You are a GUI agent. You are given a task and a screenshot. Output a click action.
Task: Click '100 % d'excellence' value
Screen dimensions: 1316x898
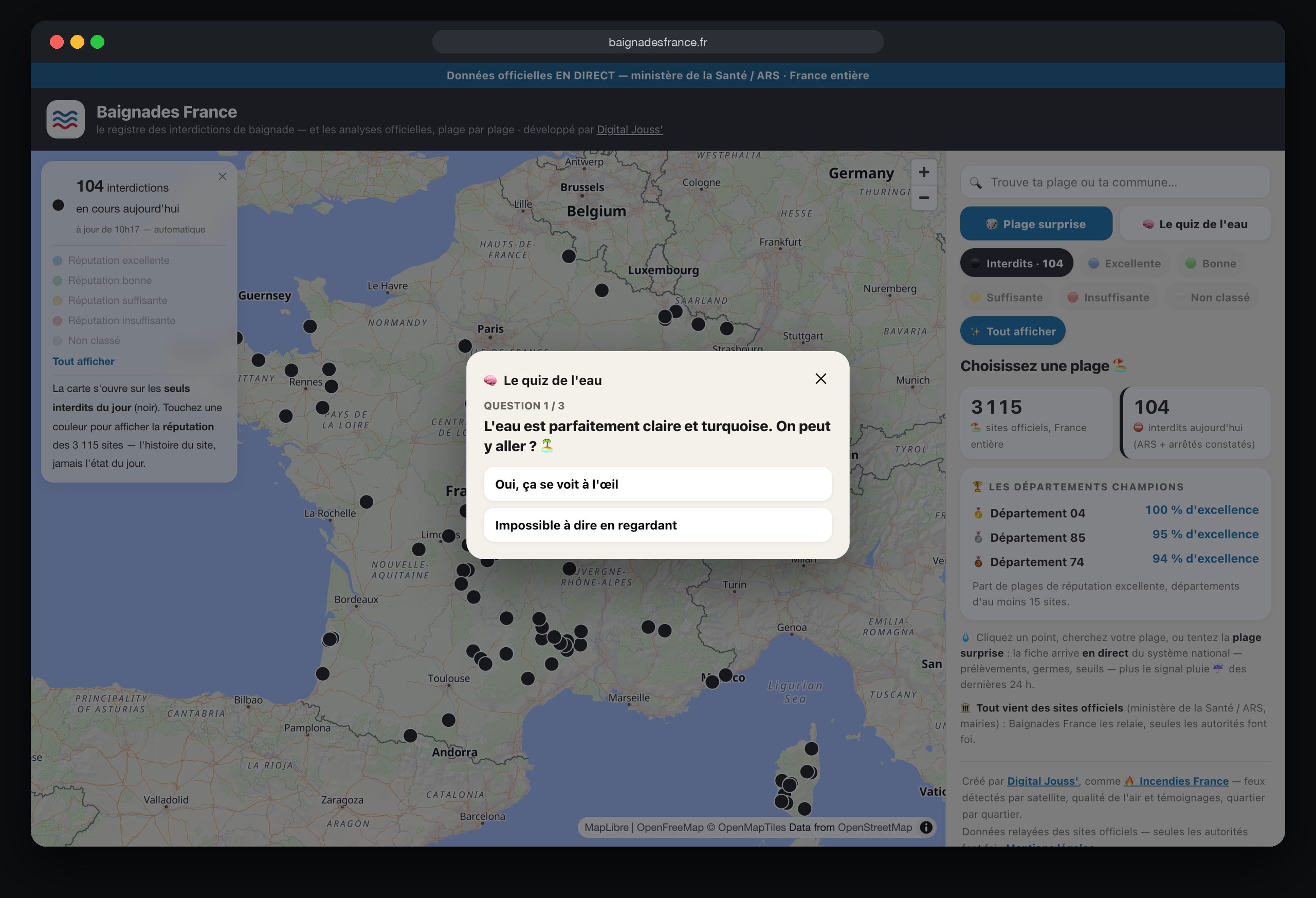pos(1201,509)
